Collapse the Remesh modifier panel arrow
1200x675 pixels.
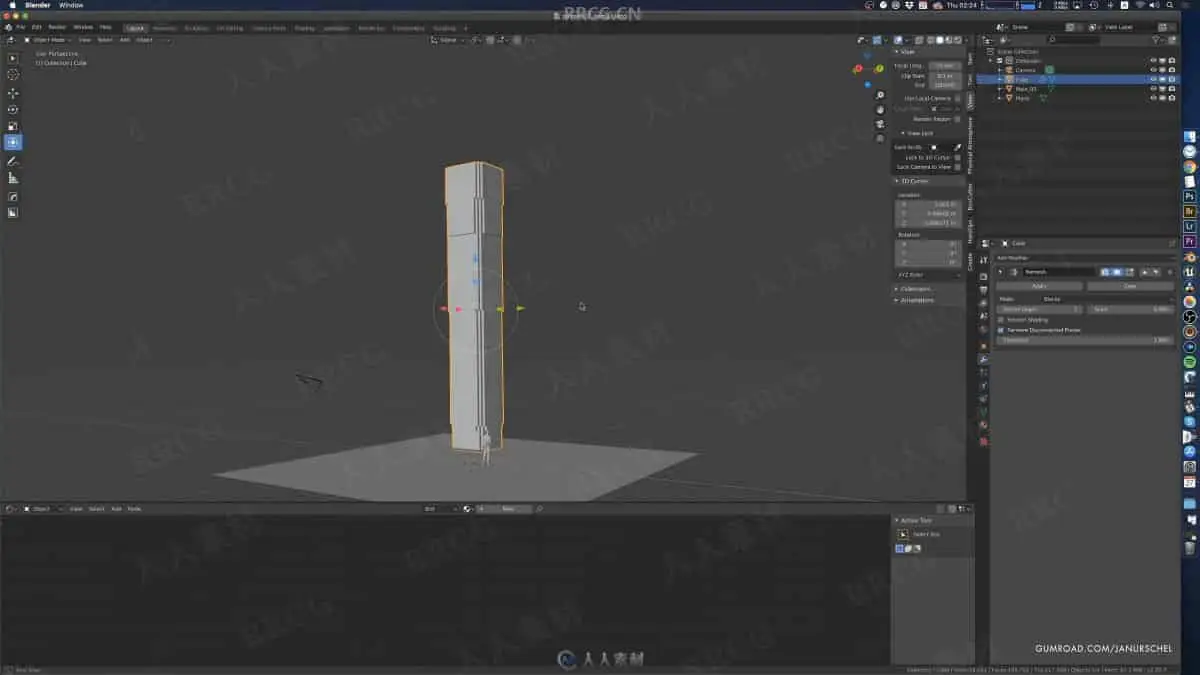1001,272
